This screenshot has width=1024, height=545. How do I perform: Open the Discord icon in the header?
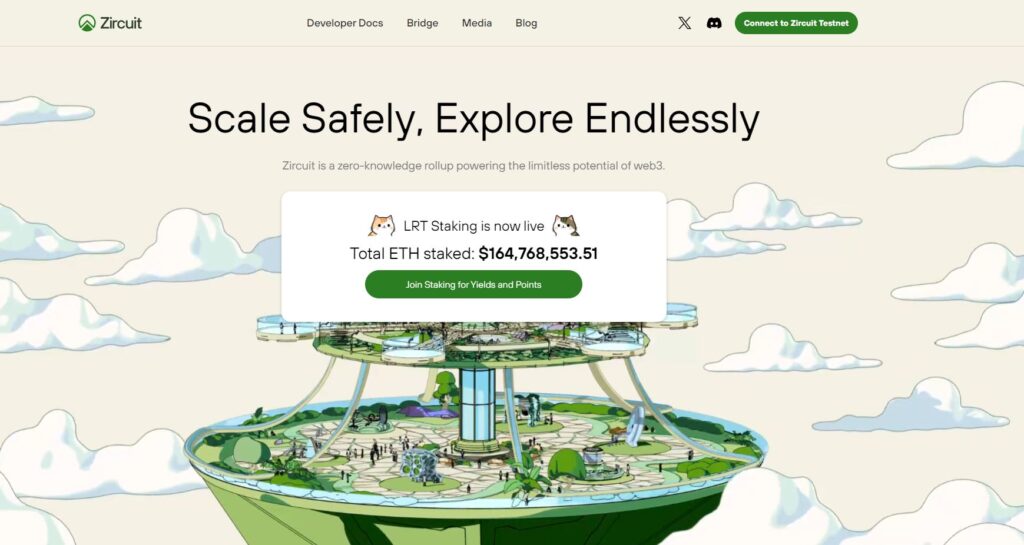(714, 23)
